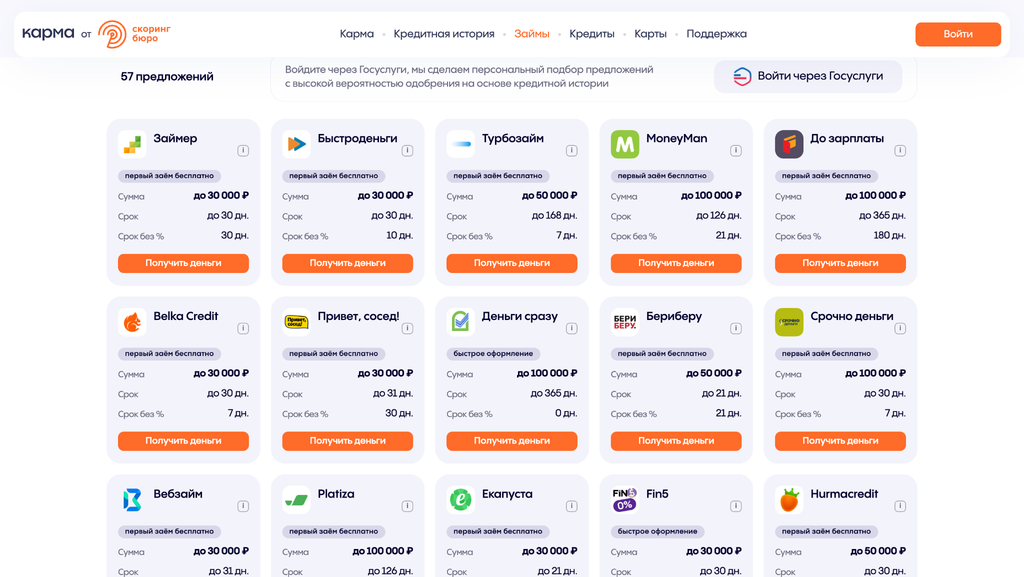Viewport: 1024px width, 577px height.
Task: Click Получить деньги for MoneyMan
Action: click(x=676, y=263)
